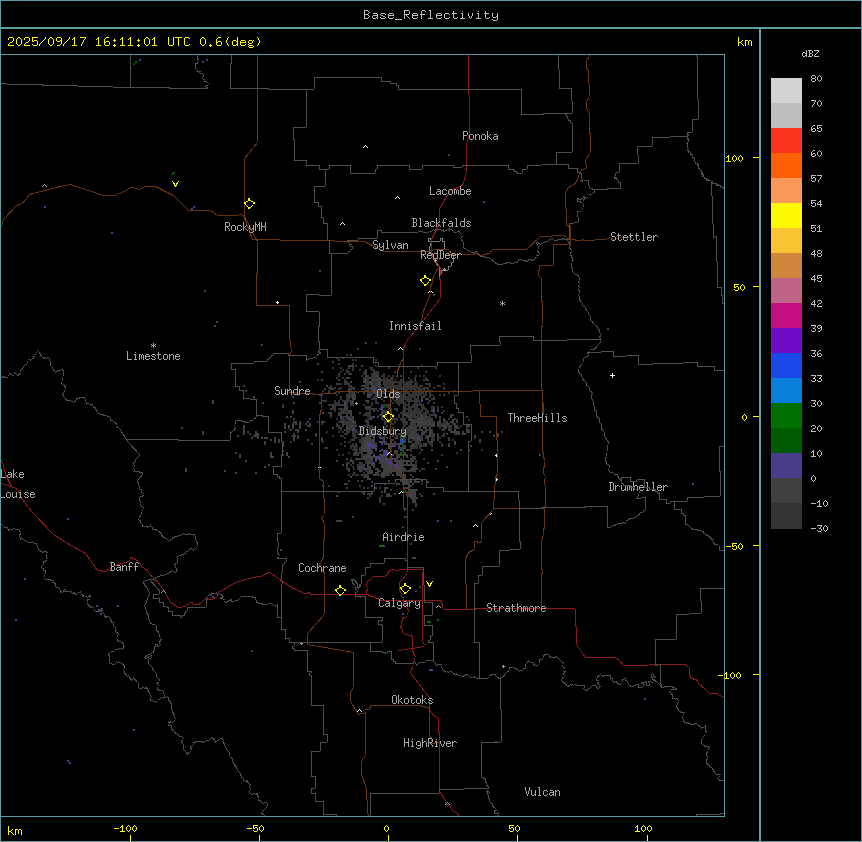Click the yellow diamond marker below RedDeer

coord(425,280)
